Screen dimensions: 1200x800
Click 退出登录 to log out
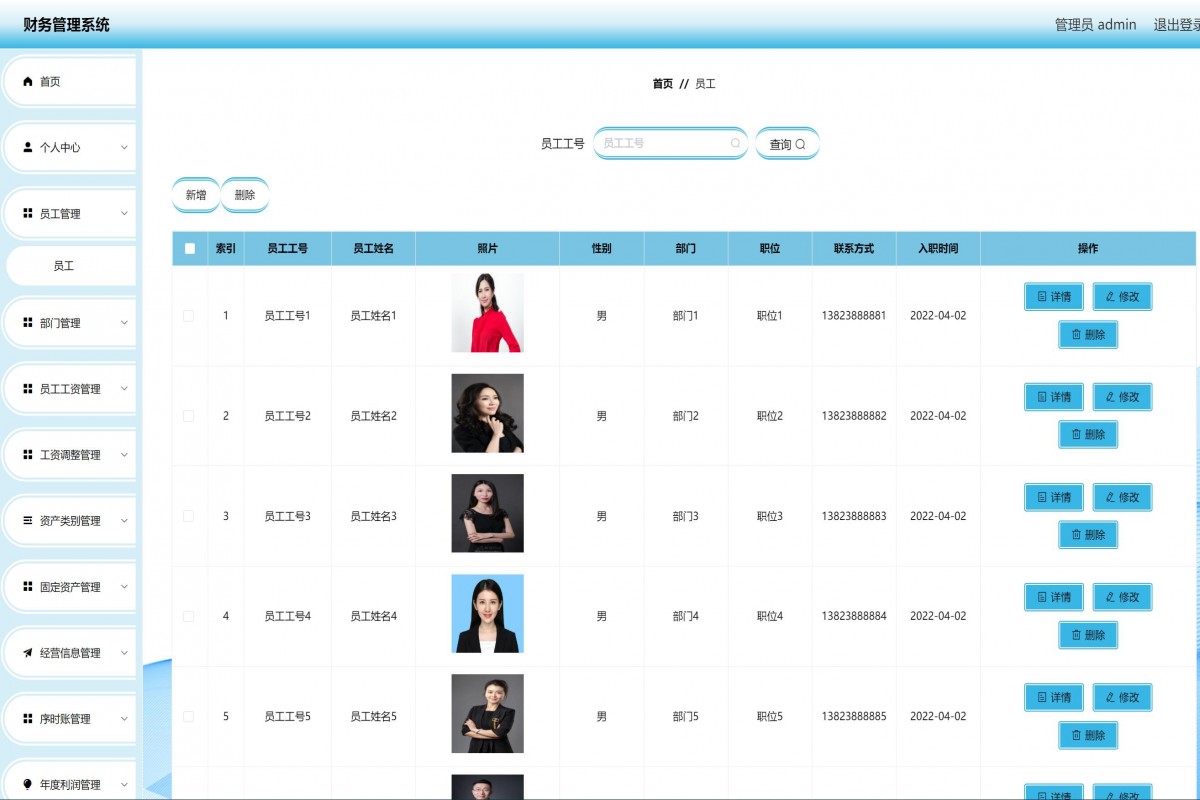click(1176, 25)
